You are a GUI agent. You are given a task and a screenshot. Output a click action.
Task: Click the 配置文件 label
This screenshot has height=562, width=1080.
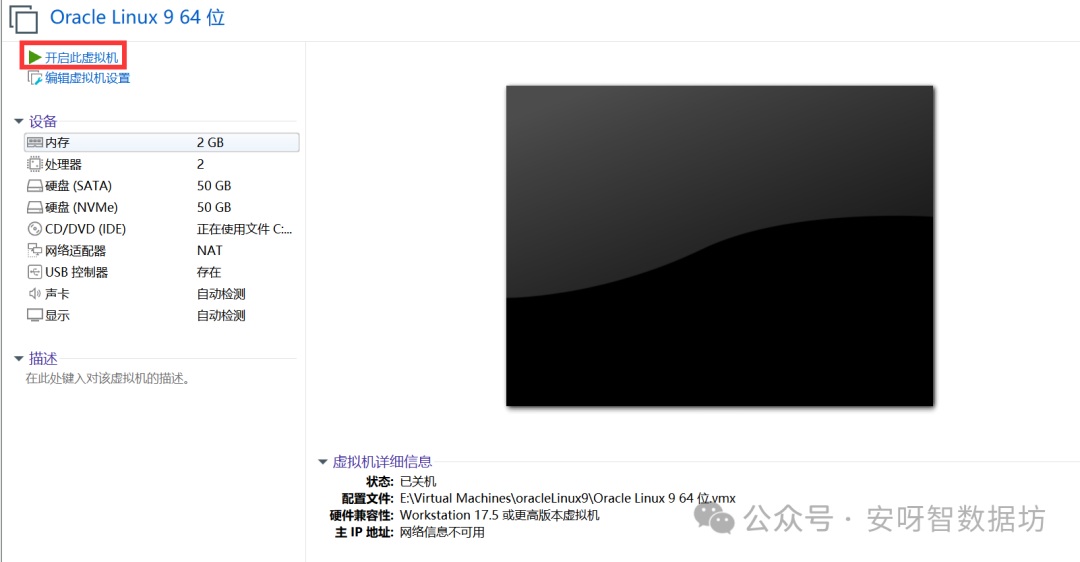368,499
